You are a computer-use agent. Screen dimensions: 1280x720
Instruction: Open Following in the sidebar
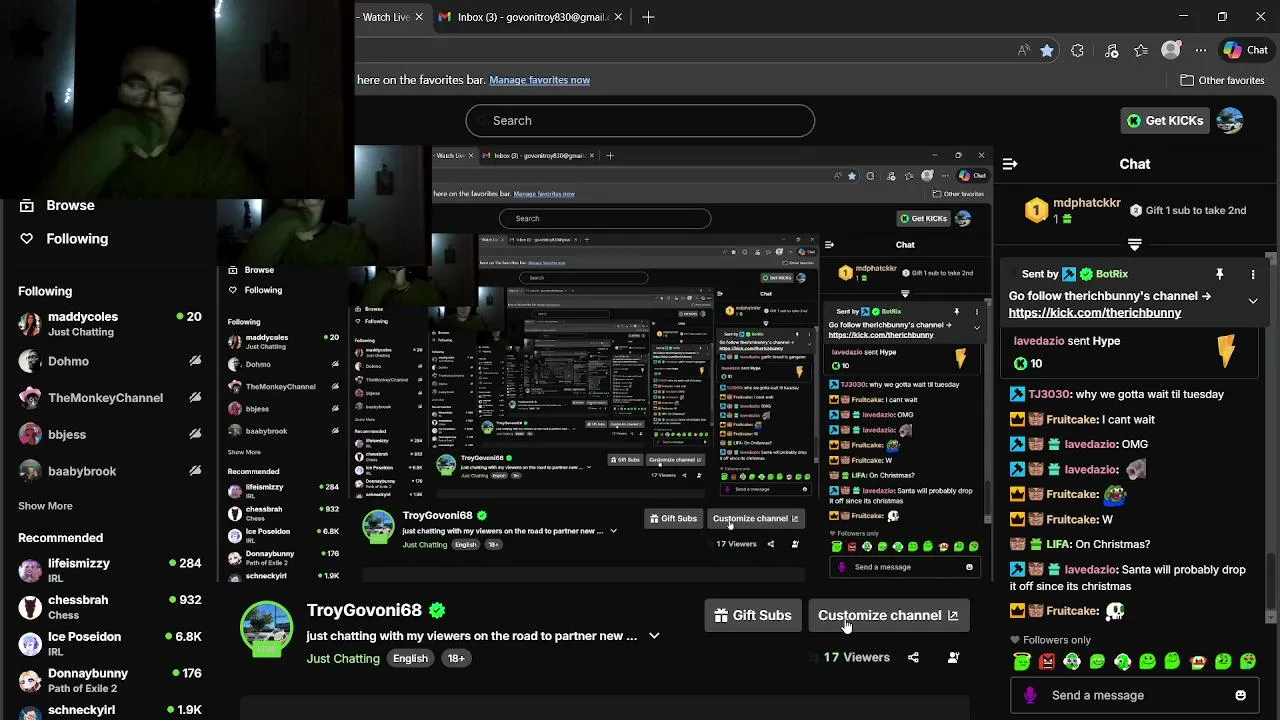pos(63,238)
